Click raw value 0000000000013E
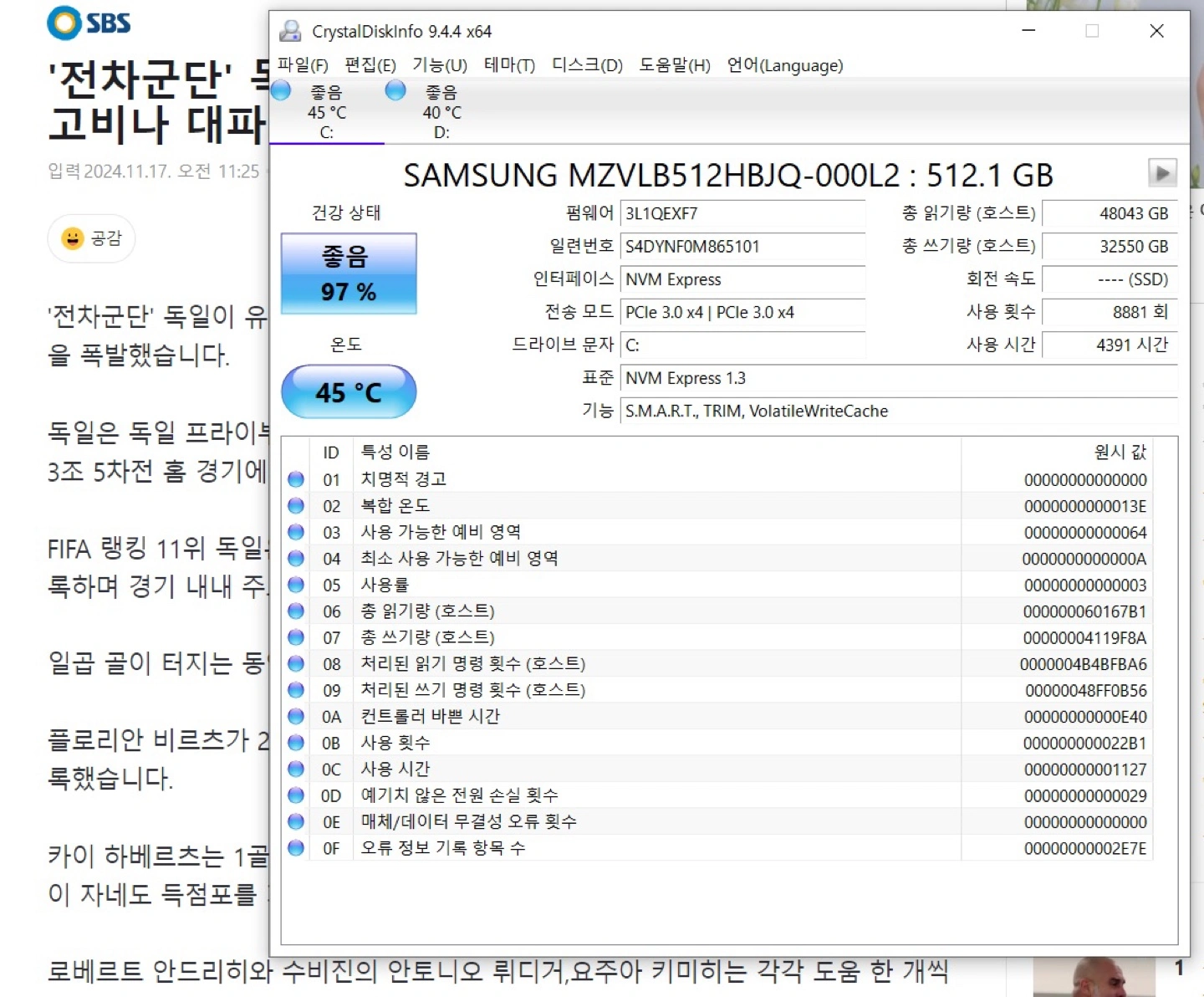This screenshot has width=1204, height=997. [1085, 506]
